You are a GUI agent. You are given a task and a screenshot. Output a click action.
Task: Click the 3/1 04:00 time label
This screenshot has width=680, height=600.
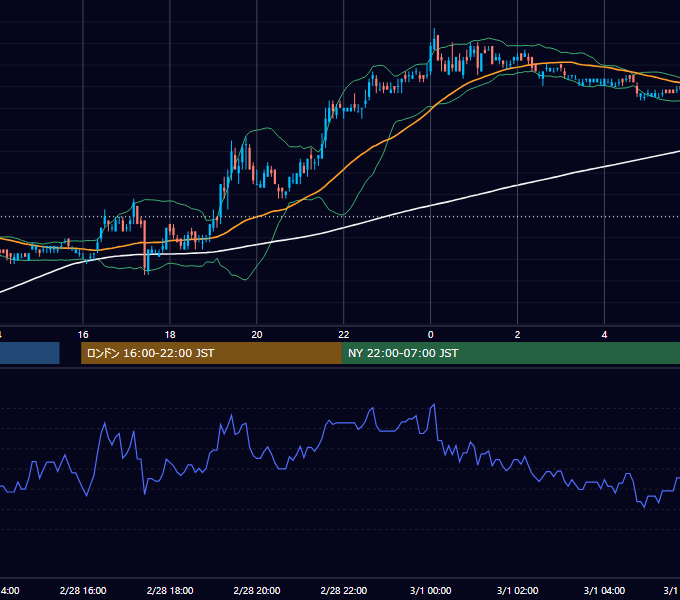[x=605, y=590]
